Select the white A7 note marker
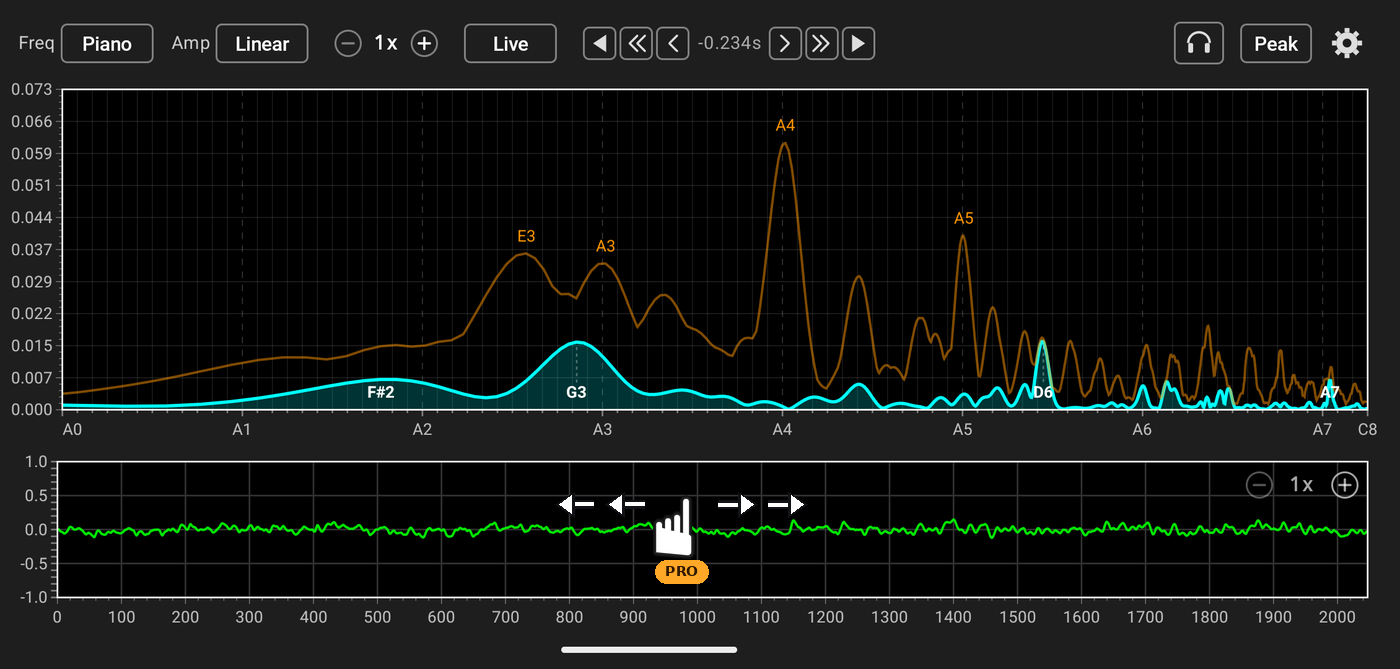Screen dimensions: 1400x669 (x=1329, y=393)
